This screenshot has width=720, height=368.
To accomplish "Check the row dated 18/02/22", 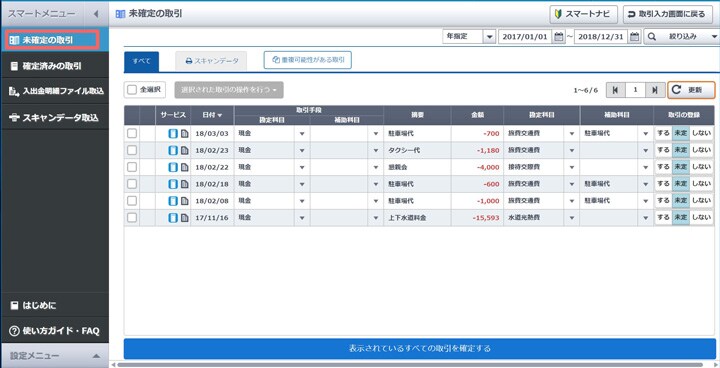I will pyautogui.click(x=132, y=167).
